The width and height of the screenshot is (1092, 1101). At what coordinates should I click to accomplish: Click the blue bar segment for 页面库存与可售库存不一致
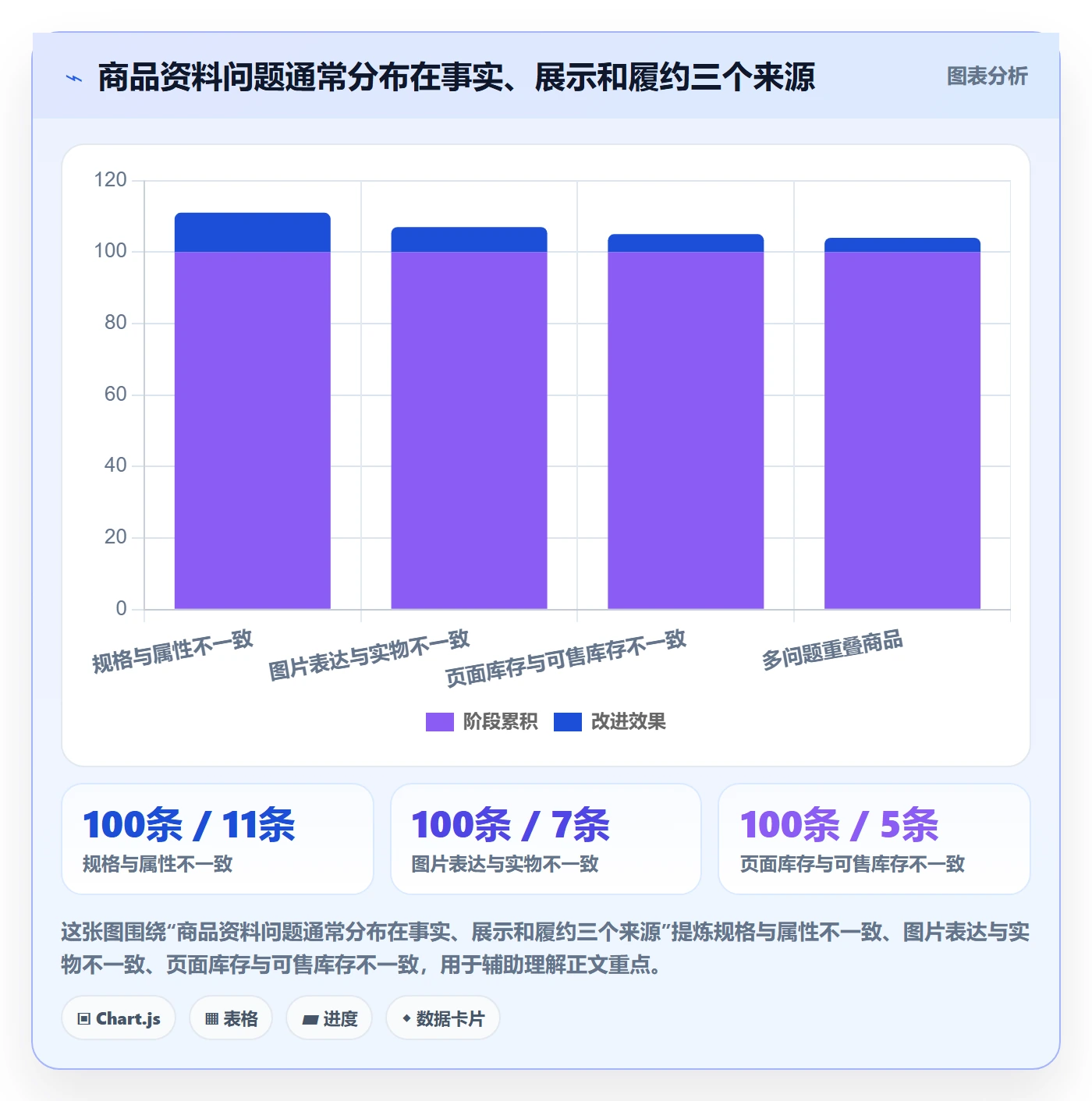click(686, 243)
